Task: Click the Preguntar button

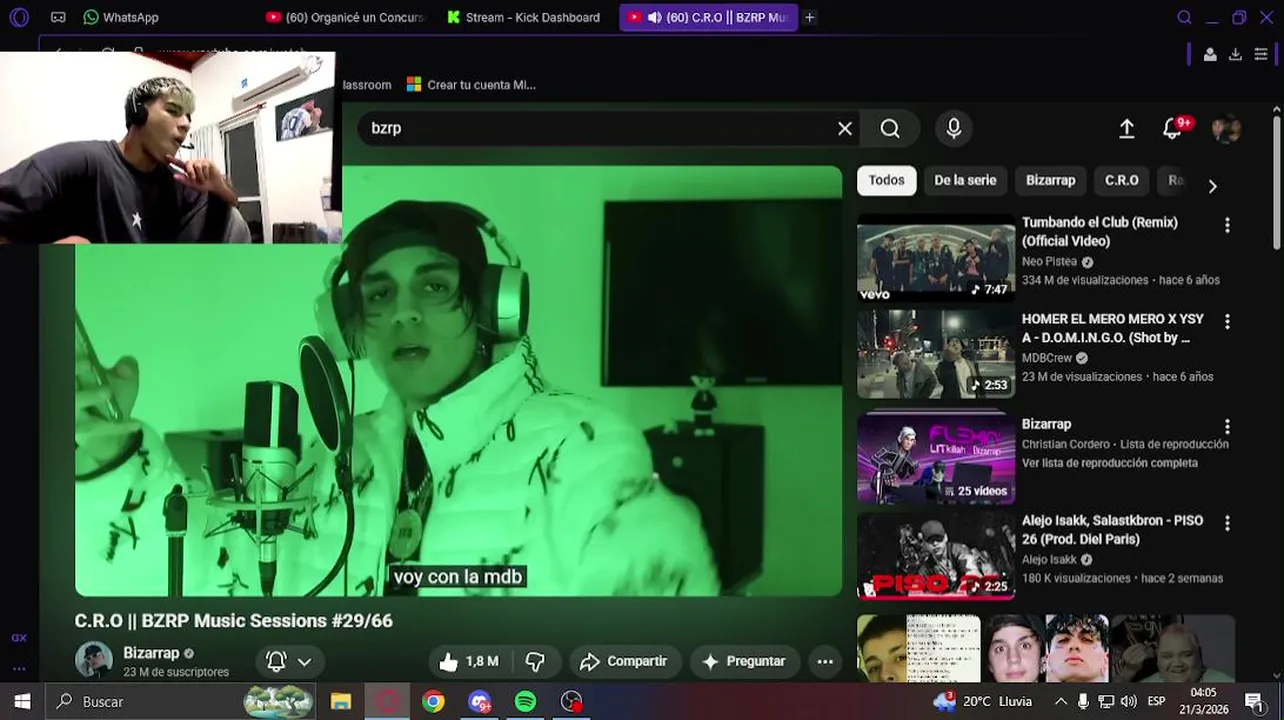Action: 744,661
